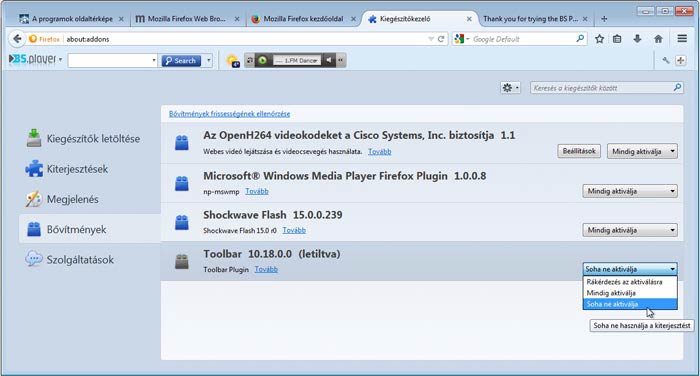
Task: Open the BS.player search field history dropdown
Action: (154, 60)
